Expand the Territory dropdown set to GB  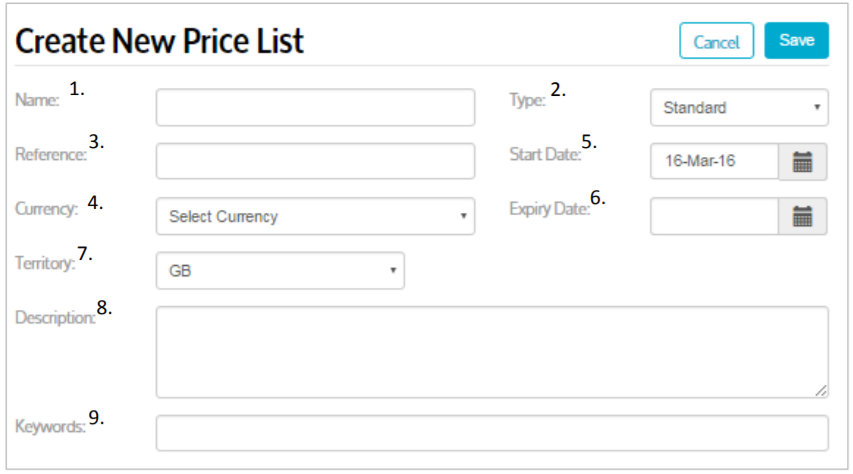(280, 270)
